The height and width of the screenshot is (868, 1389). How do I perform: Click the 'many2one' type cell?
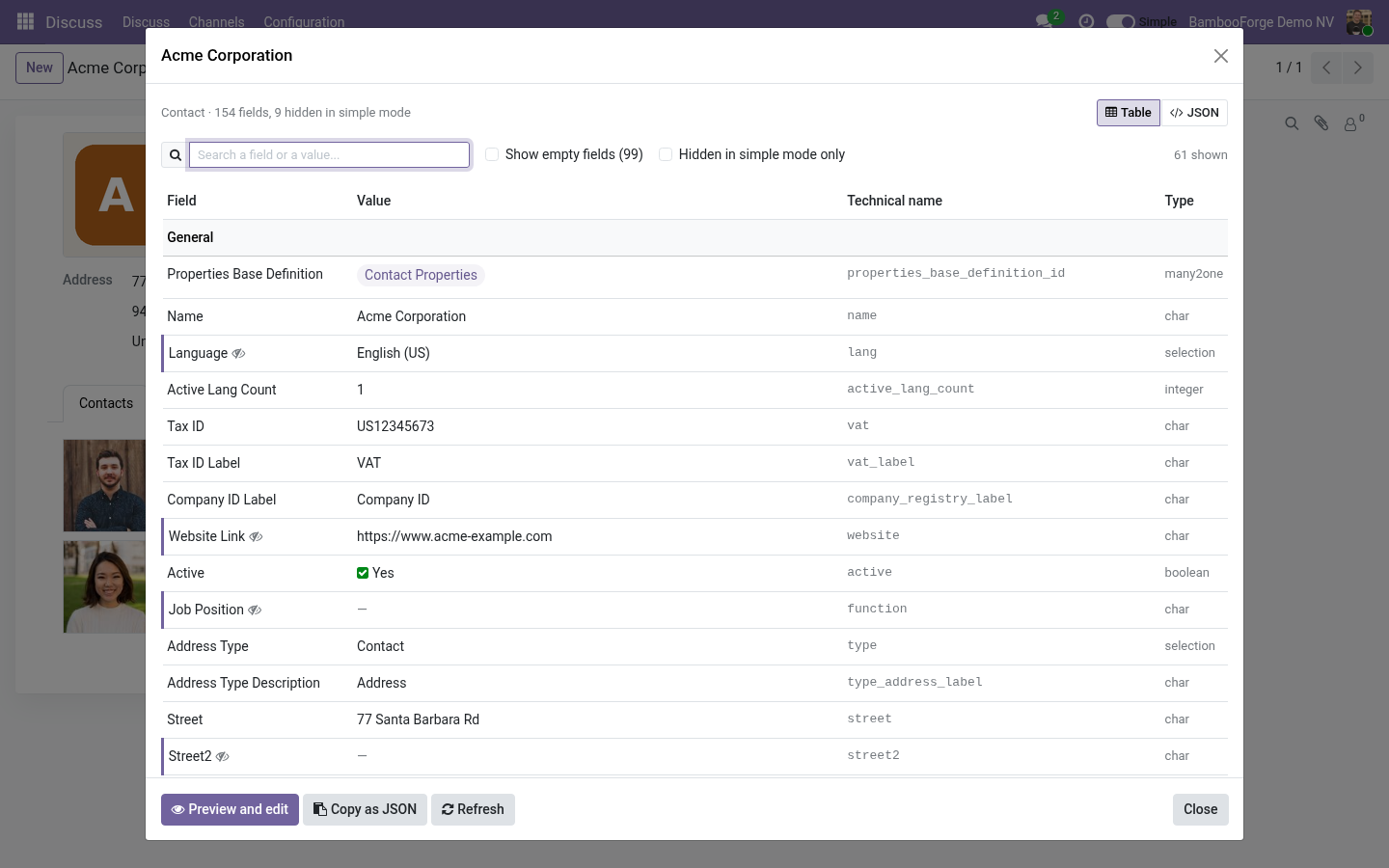click(x=1193, y=274)
